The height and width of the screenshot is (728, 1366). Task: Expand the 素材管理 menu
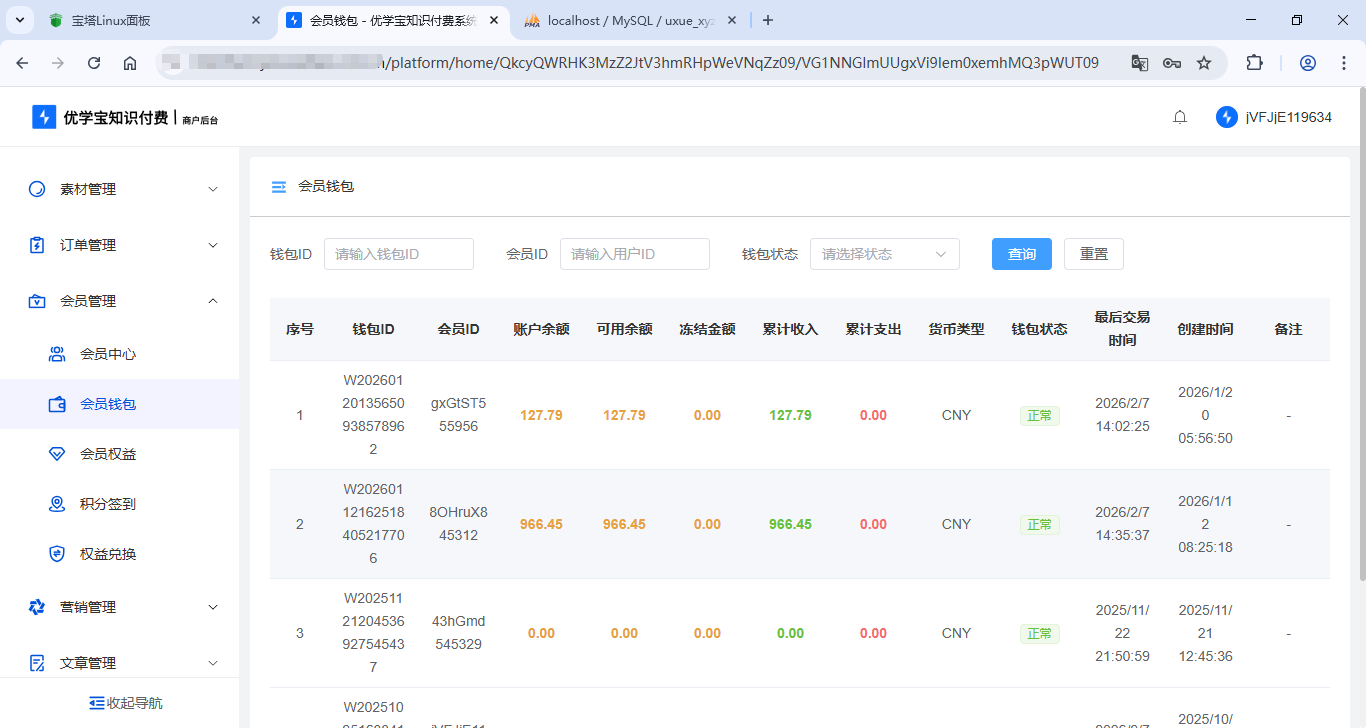[x=120, y=189]
